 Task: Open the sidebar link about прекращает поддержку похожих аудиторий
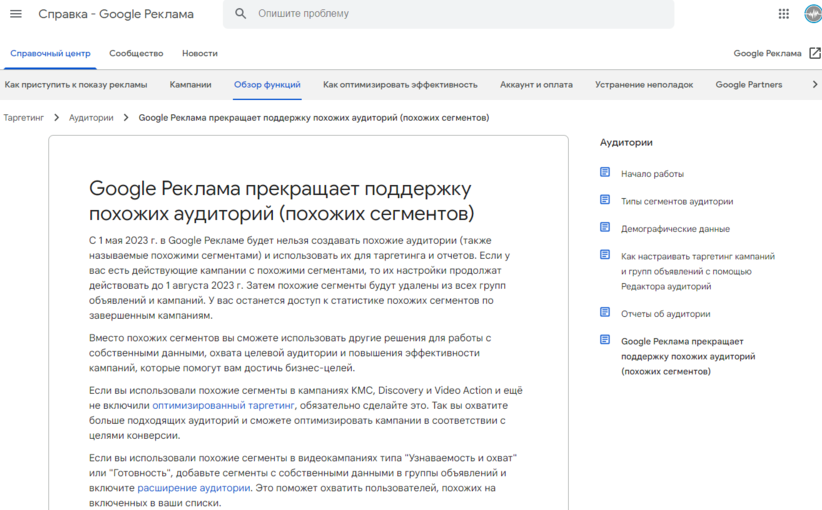click(x=688, y=356)
